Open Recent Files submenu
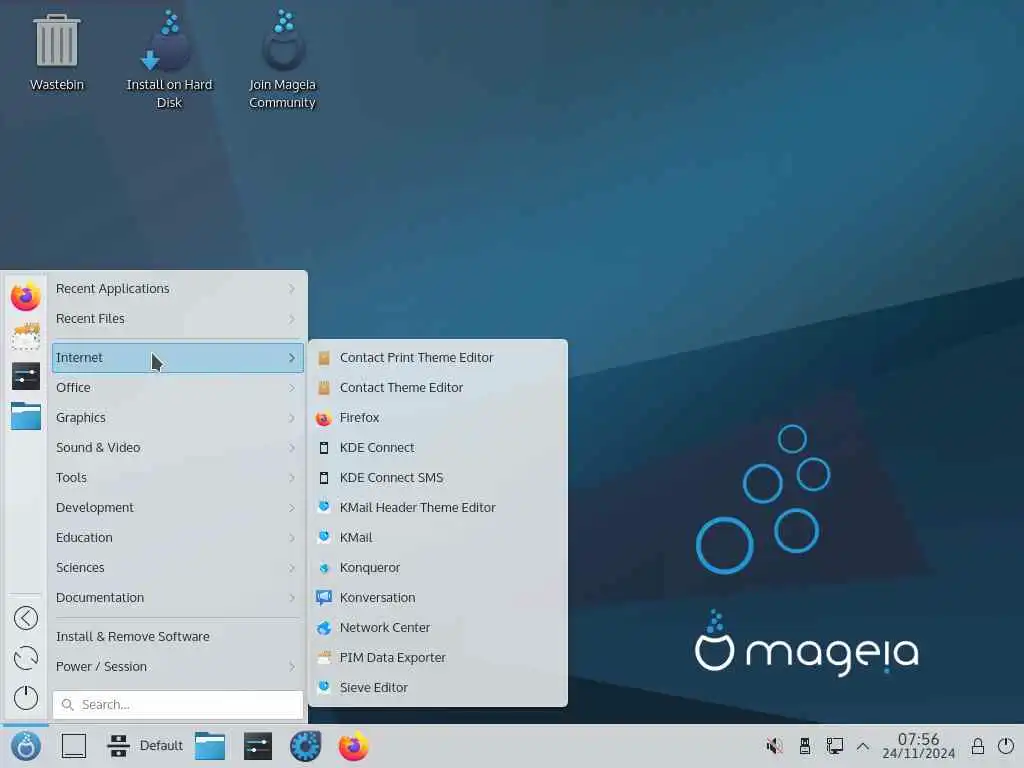 tap(178, 319)
